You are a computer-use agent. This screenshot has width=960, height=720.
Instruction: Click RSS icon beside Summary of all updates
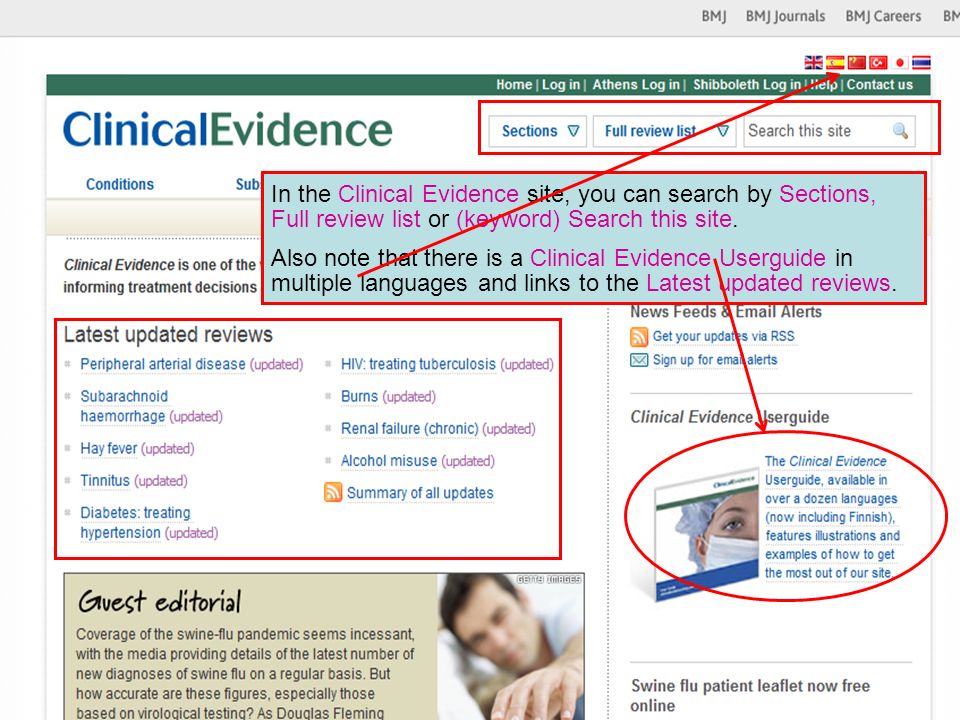coord(332,492)
